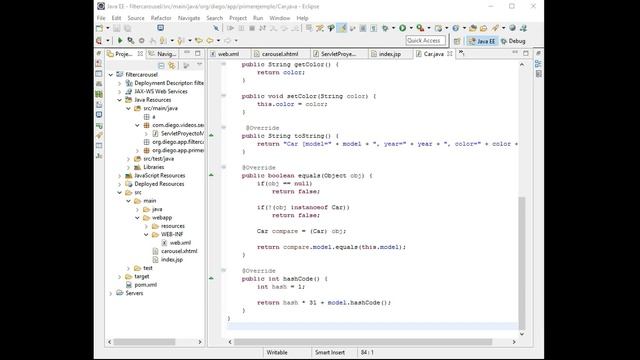Expand the src/test/java folder
Screen dimensions: 640x360
(x=129, y=159)
